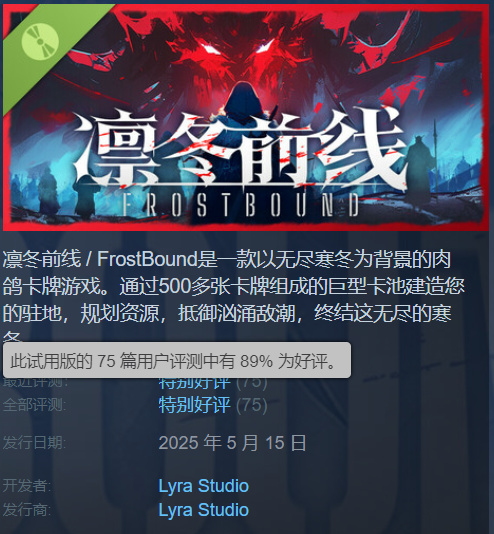Click the 发行商 label
Viewport: 494px width, 534px height.
27,510
